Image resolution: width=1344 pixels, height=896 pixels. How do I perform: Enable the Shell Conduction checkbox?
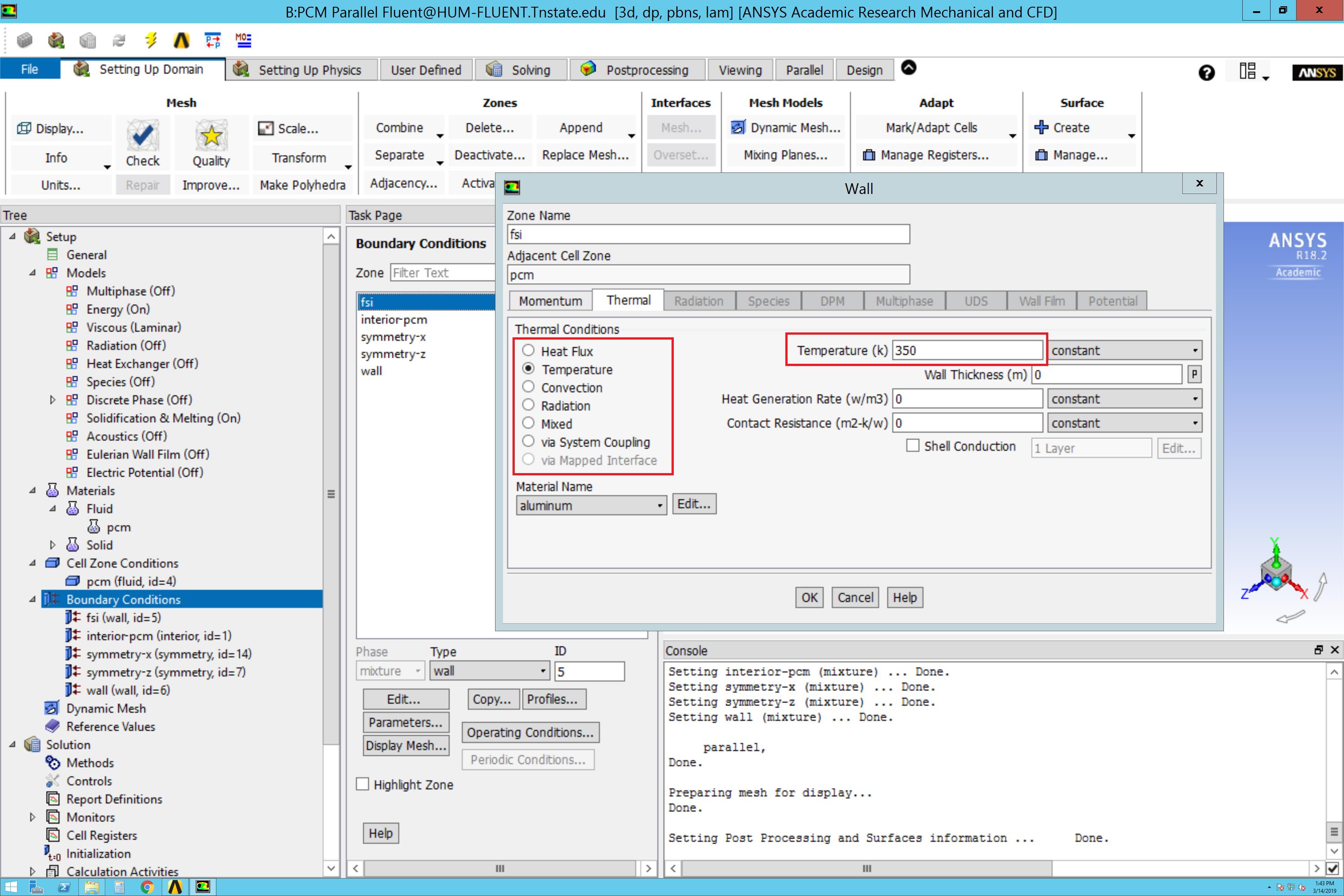913,446
